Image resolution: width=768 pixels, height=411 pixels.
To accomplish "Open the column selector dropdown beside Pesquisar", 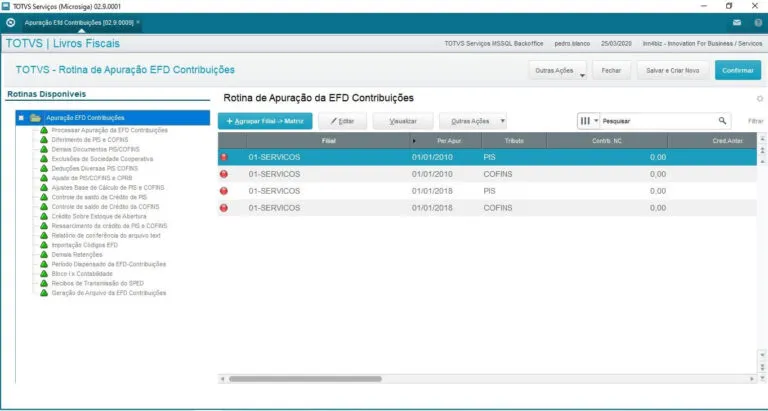I will pyautogui.click(x=589, y=121).
